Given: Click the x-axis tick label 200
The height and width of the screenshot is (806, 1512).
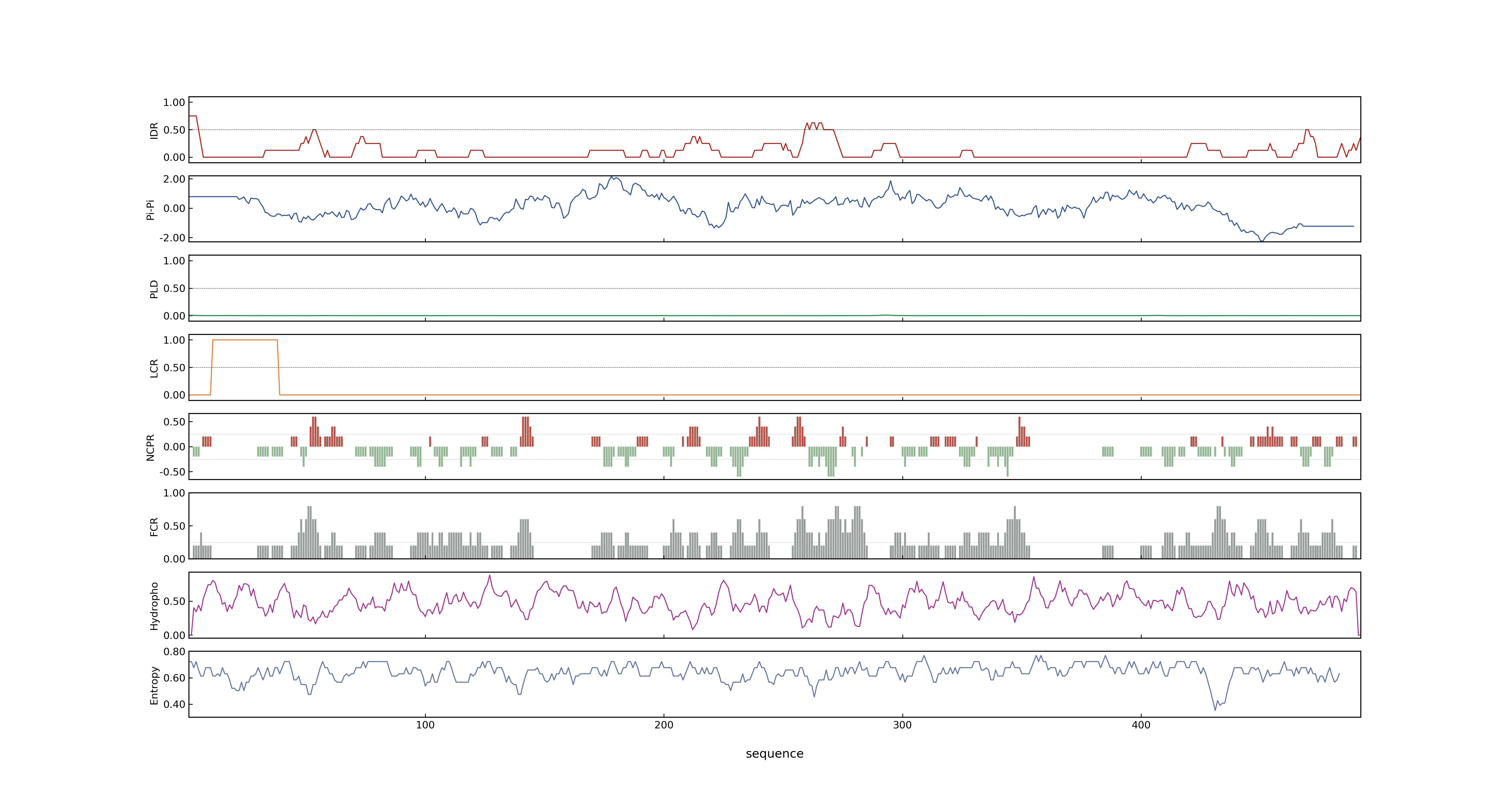Looking at the screenshot, I should [x=664, y=725].
